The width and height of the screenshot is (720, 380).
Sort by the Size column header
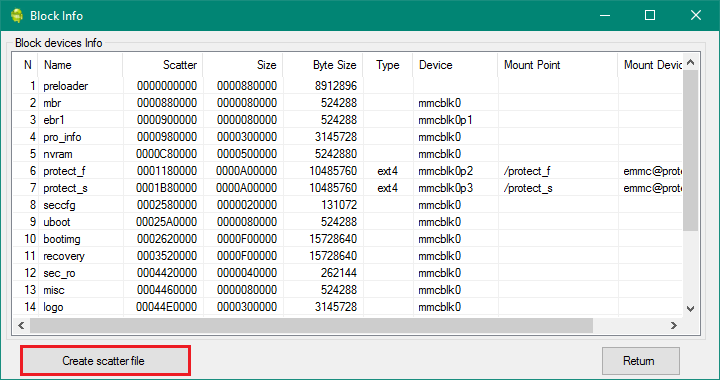[242, 65]
